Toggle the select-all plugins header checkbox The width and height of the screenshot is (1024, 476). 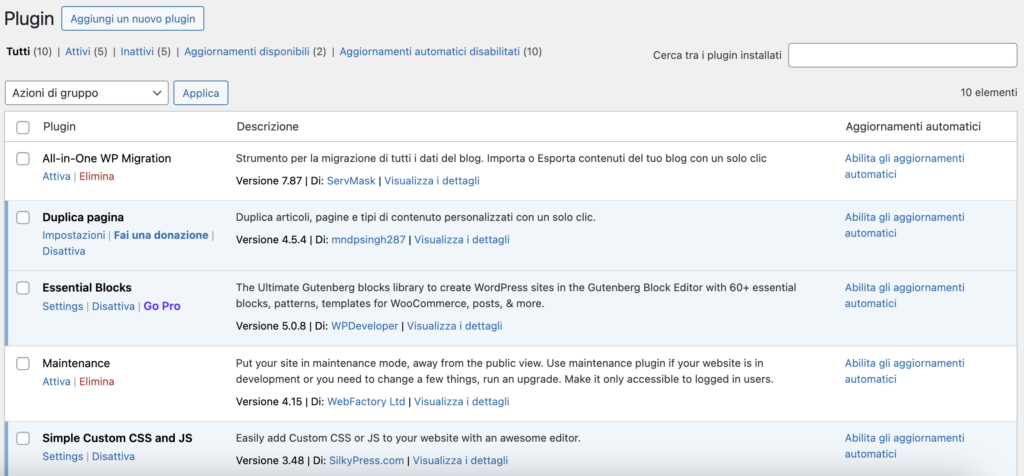click(23, 127)
